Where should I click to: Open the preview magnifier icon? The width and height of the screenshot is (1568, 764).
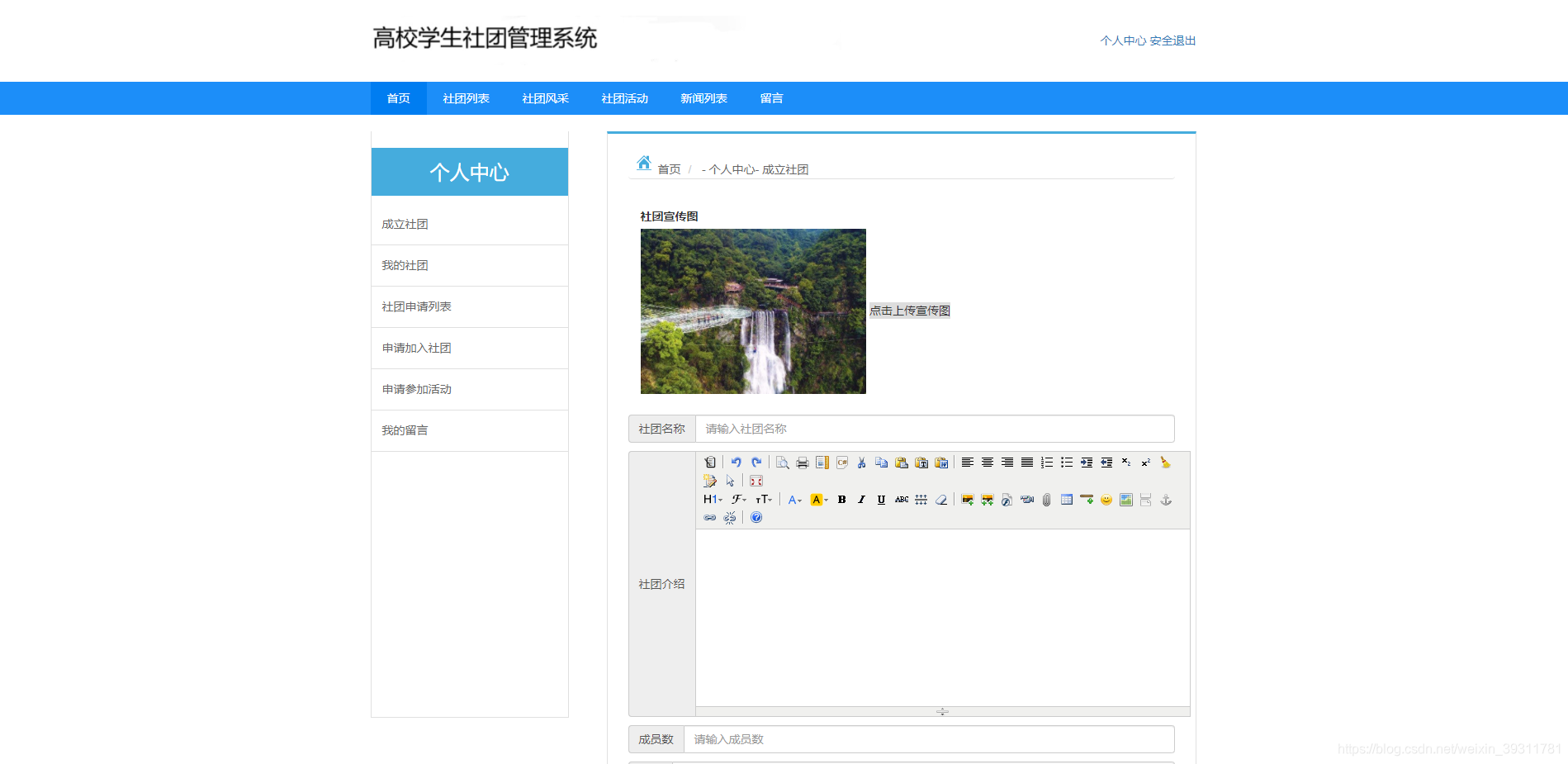782,463
